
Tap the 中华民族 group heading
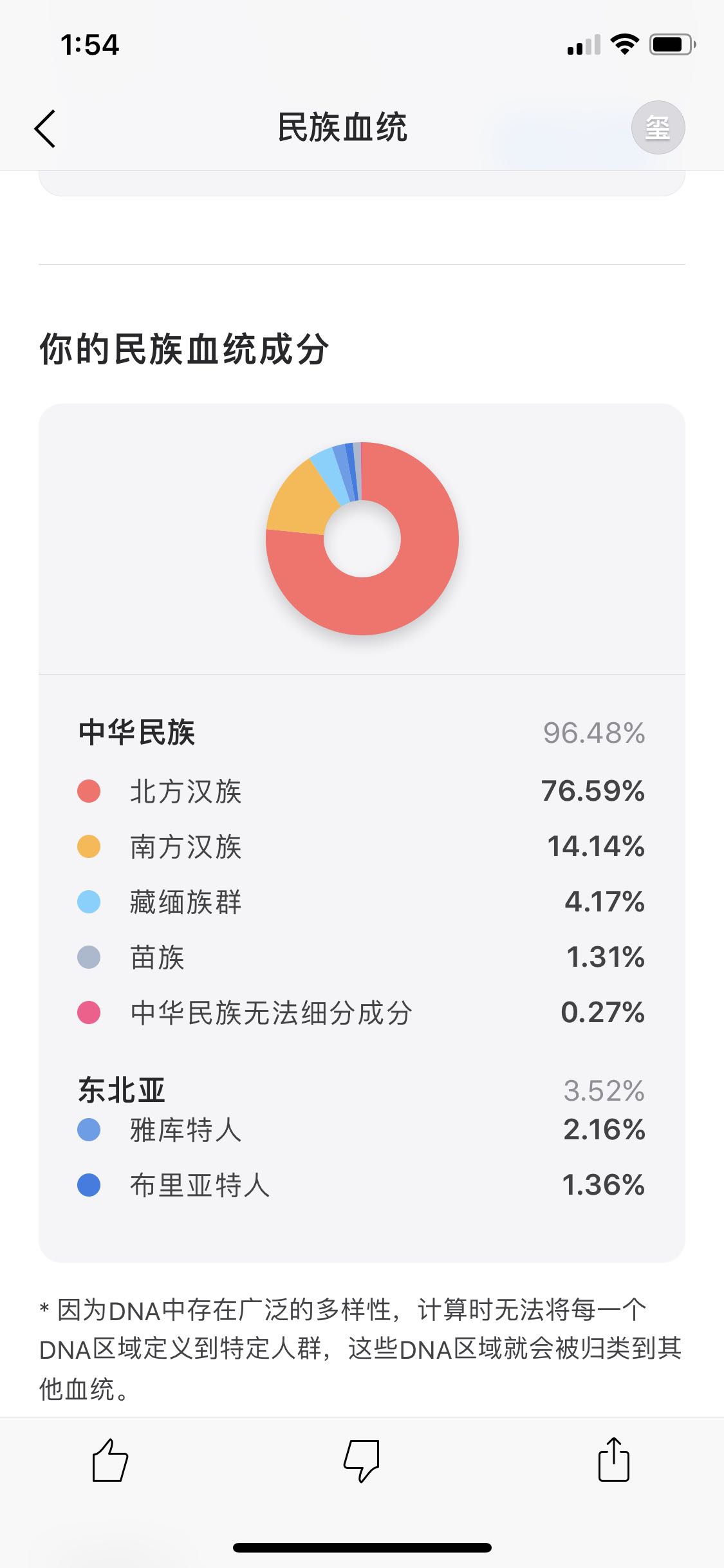click(136, 733)
